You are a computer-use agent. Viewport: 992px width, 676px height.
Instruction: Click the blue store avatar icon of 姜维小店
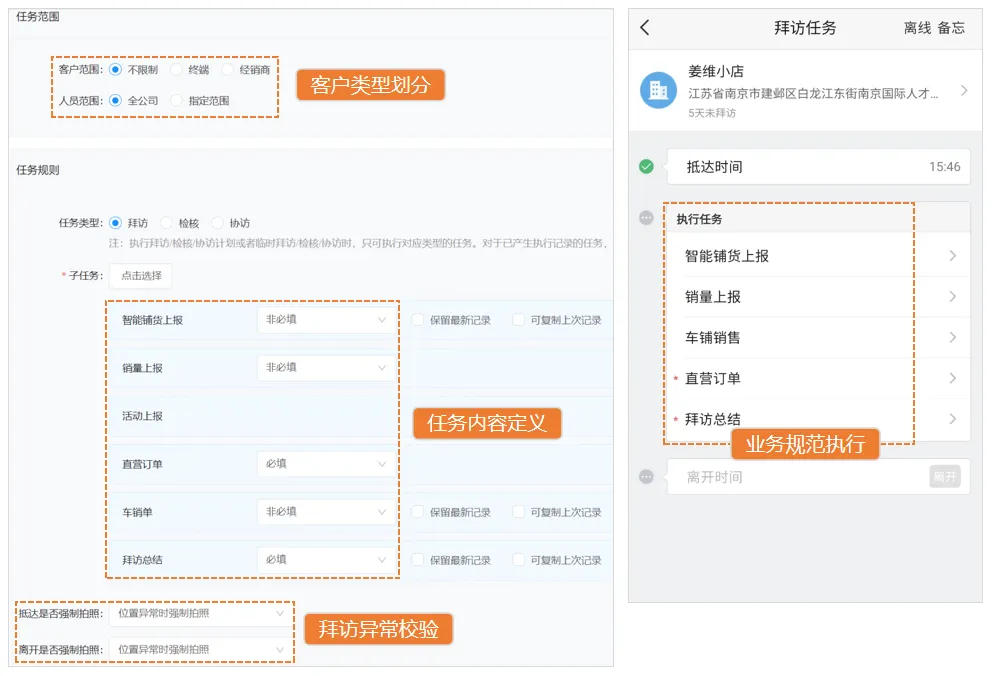coord(657,90)
